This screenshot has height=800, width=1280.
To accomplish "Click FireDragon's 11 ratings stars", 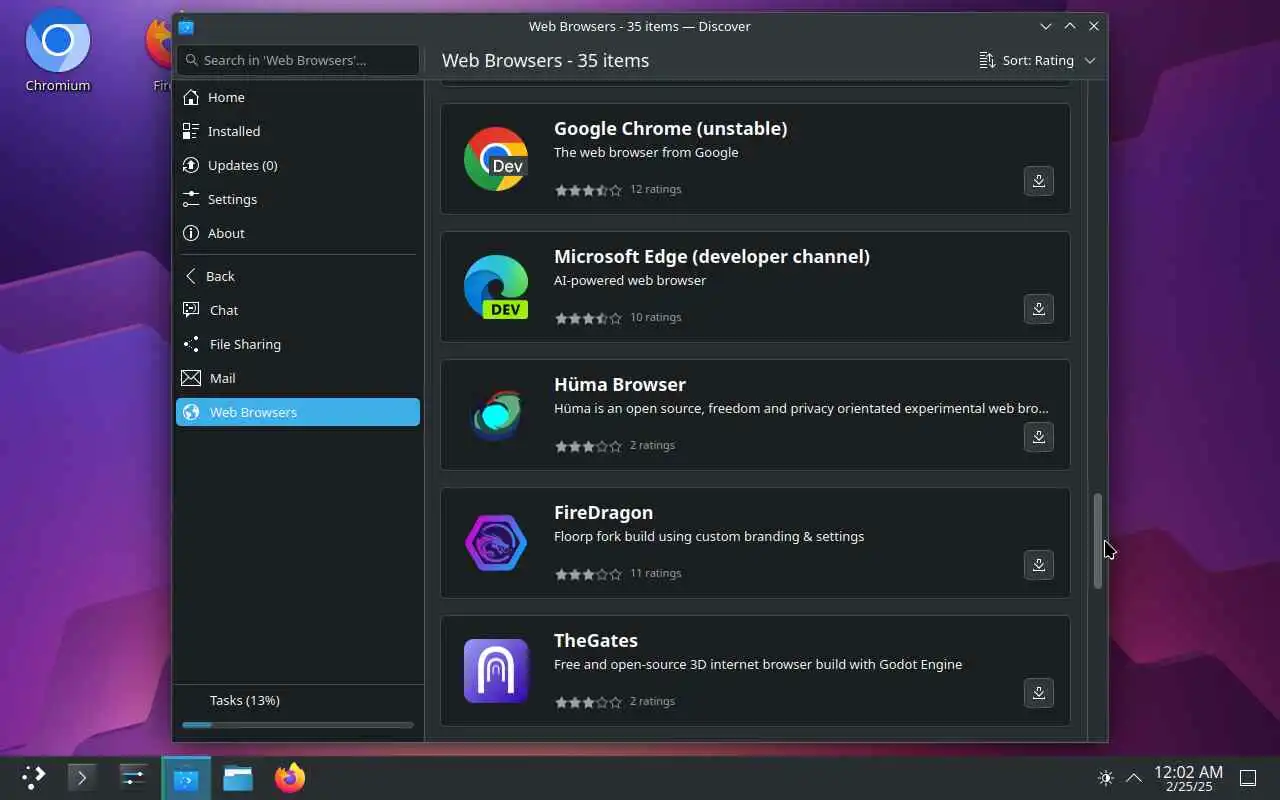I will (588, 573).
